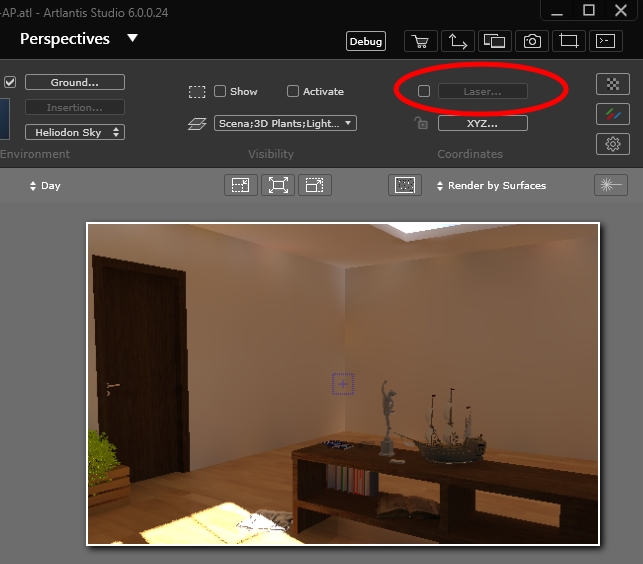
Task: Enable the Activate checkbox
Action: point(293,91)
